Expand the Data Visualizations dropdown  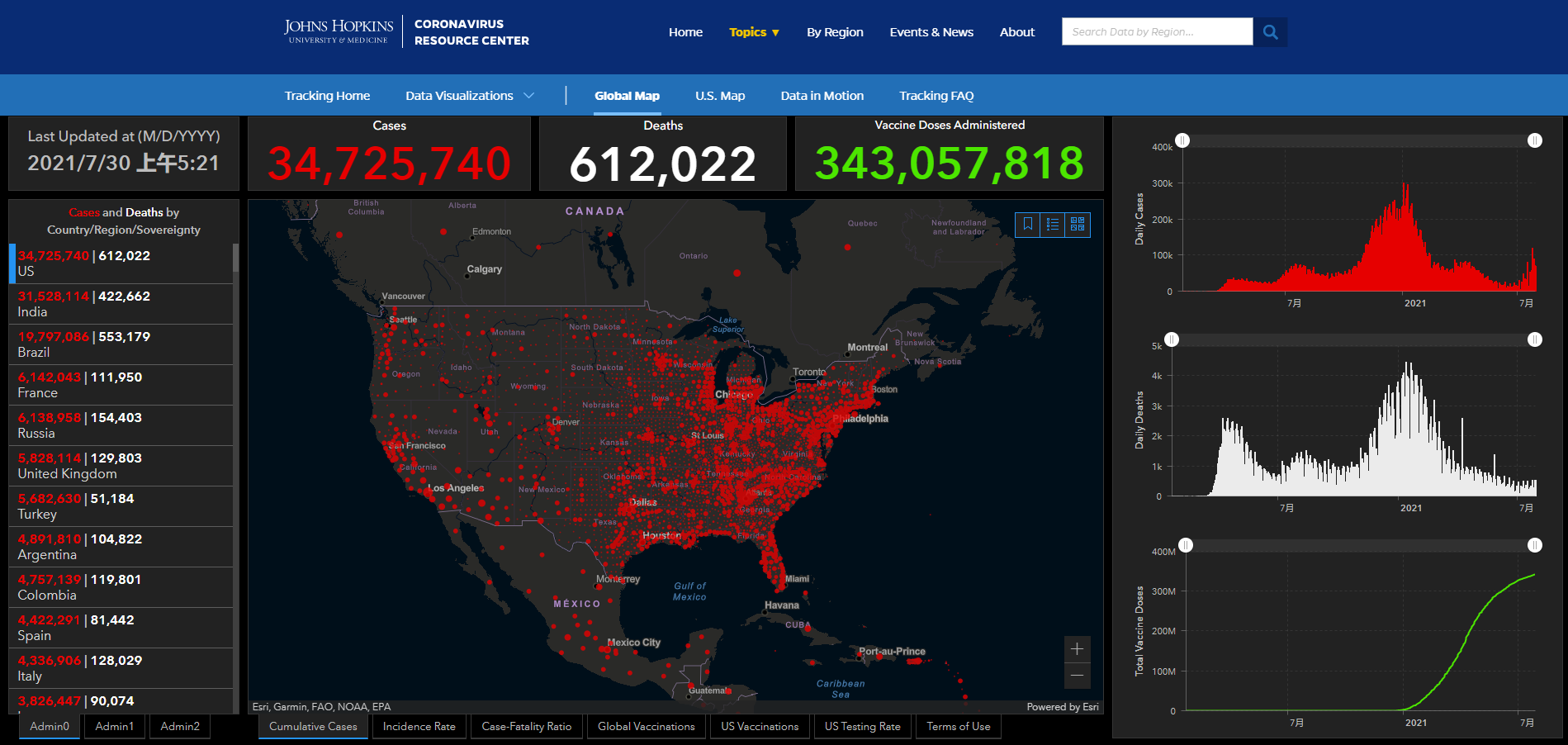(x=469, y=96)
